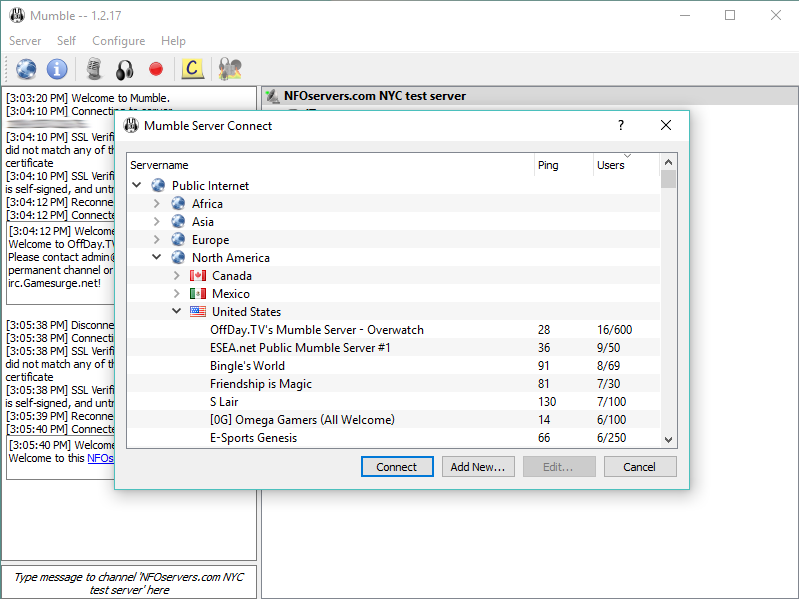
Task: Click the 9/50 users value
Action: (608, 347)
